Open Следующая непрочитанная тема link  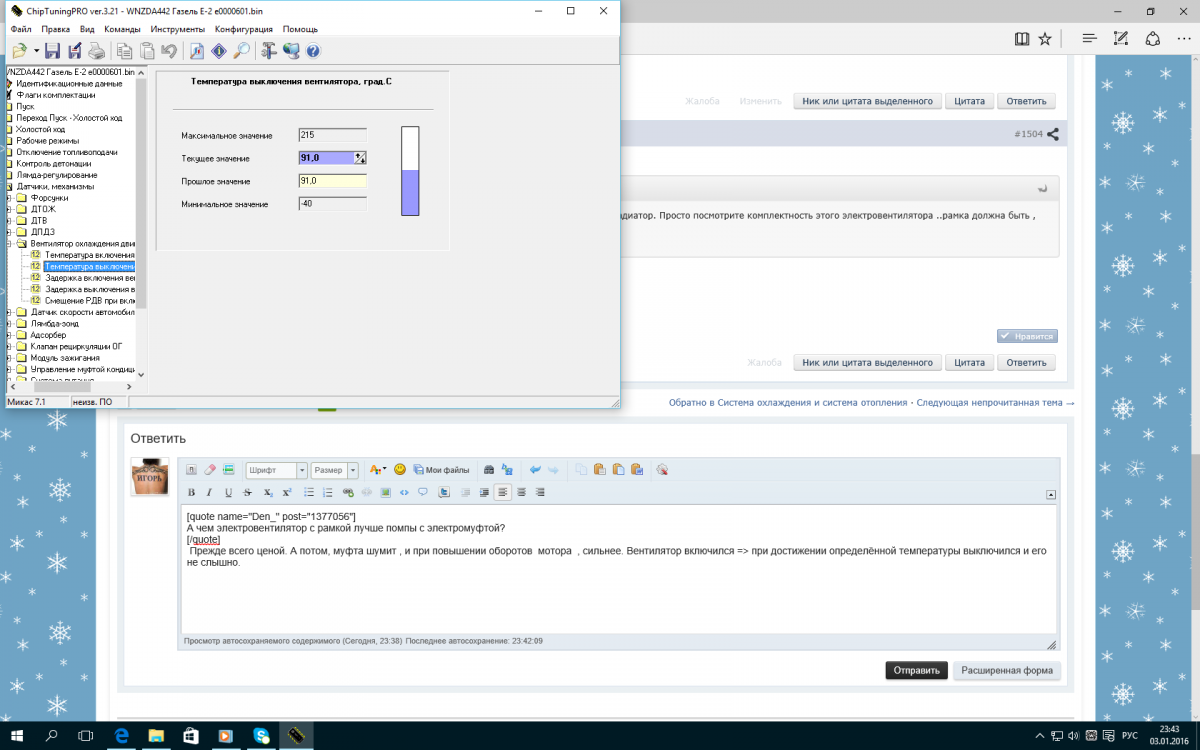click(x=995, y=402)
